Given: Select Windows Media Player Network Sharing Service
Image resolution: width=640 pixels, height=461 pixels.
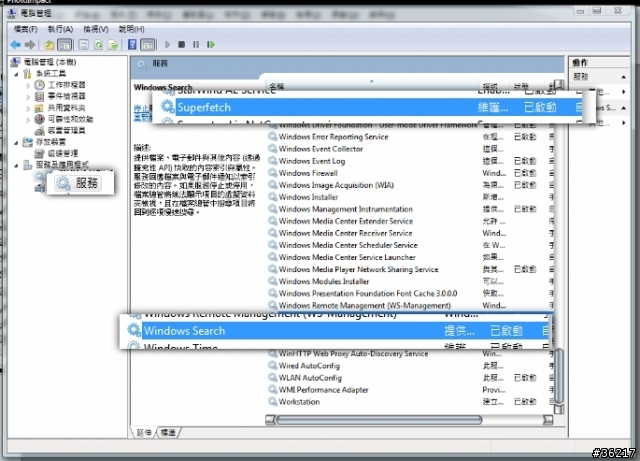Looking at the screenshot, I should tap(410, 269).
